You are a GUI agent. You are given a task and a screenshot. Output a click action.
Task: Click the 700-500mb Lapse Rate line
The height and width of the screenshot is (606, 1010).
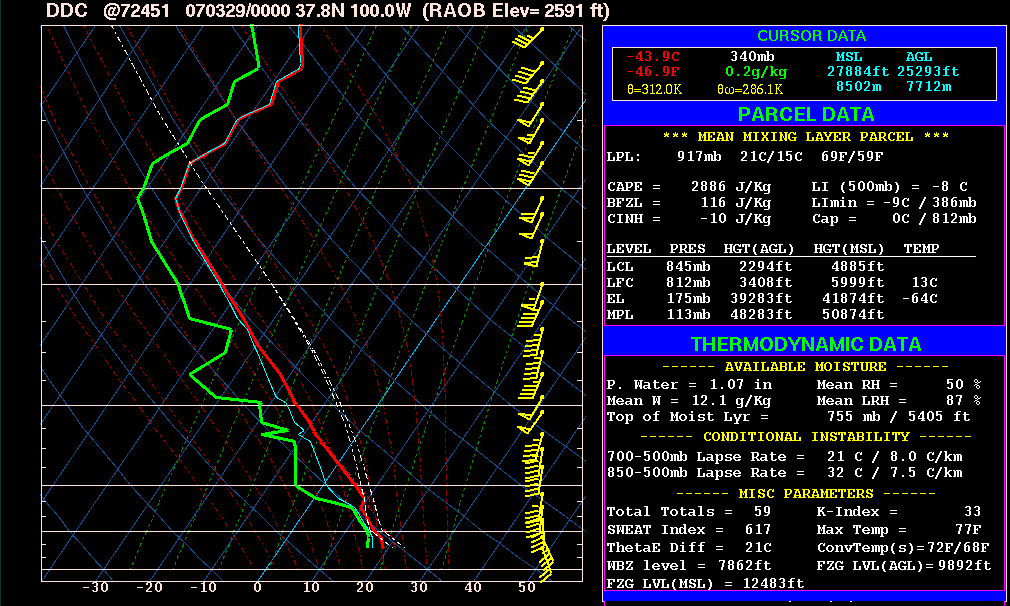tap(785, 457)
